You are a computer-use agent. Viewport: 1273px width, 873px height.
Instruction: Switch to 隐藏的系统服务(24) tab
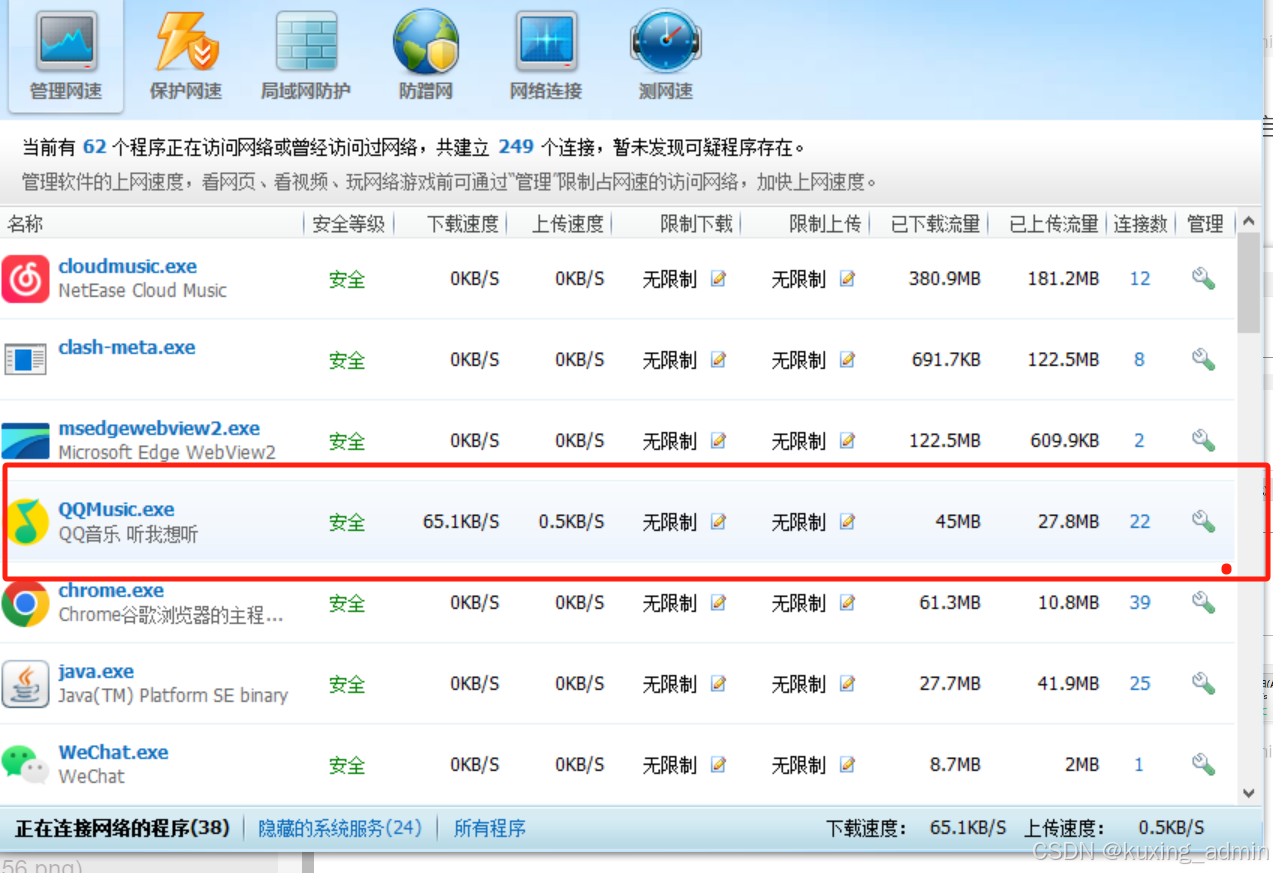click(x=340, y=828)
